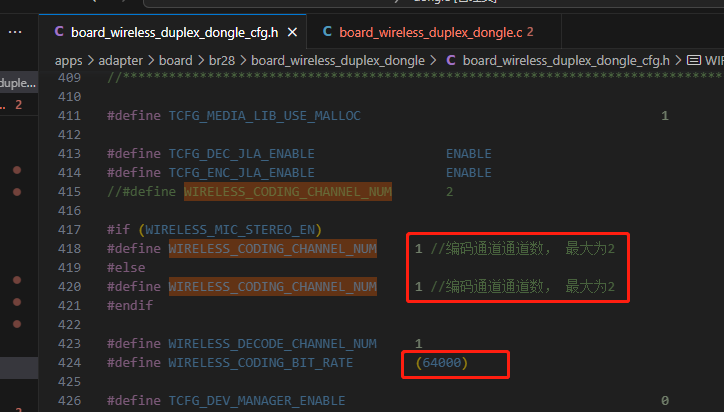Click the symbol icon at breadcrumb end
The height and width of the screenshot is (412, 724).
(x=694, y=60)
